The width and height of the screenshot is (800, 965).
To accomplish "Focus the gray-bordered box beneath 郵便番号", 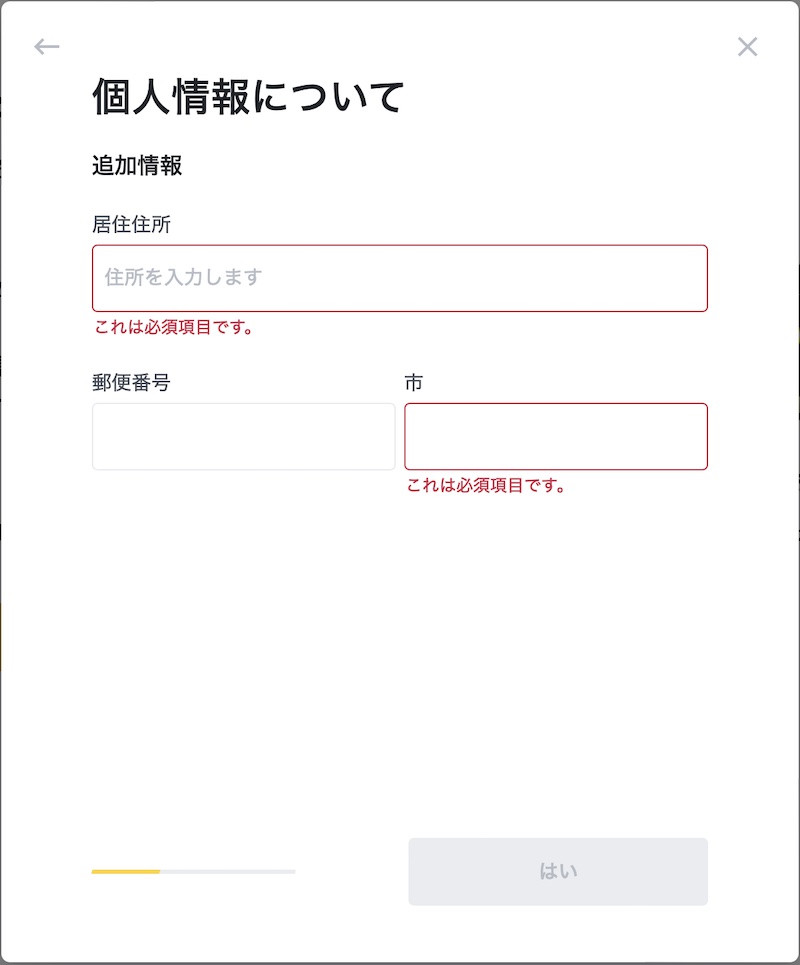I will coord(244,436).
